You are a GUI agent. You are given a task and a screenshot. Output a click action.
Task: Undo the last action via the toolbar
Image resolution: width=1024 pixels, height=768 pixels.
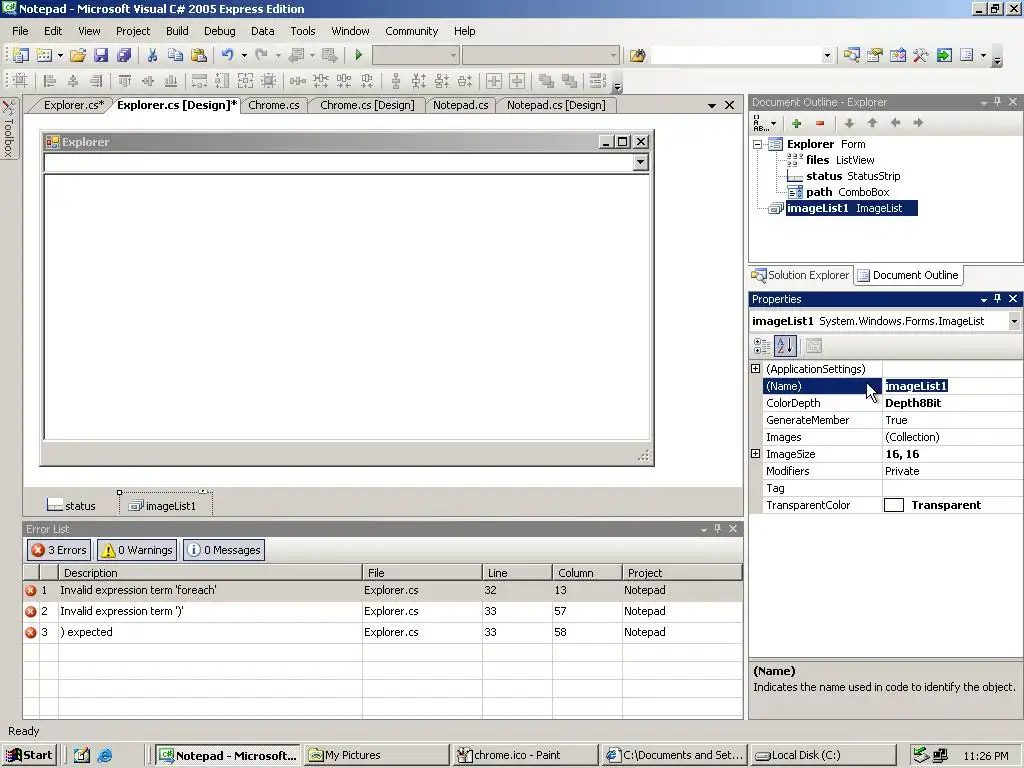[x=227, y=56]
